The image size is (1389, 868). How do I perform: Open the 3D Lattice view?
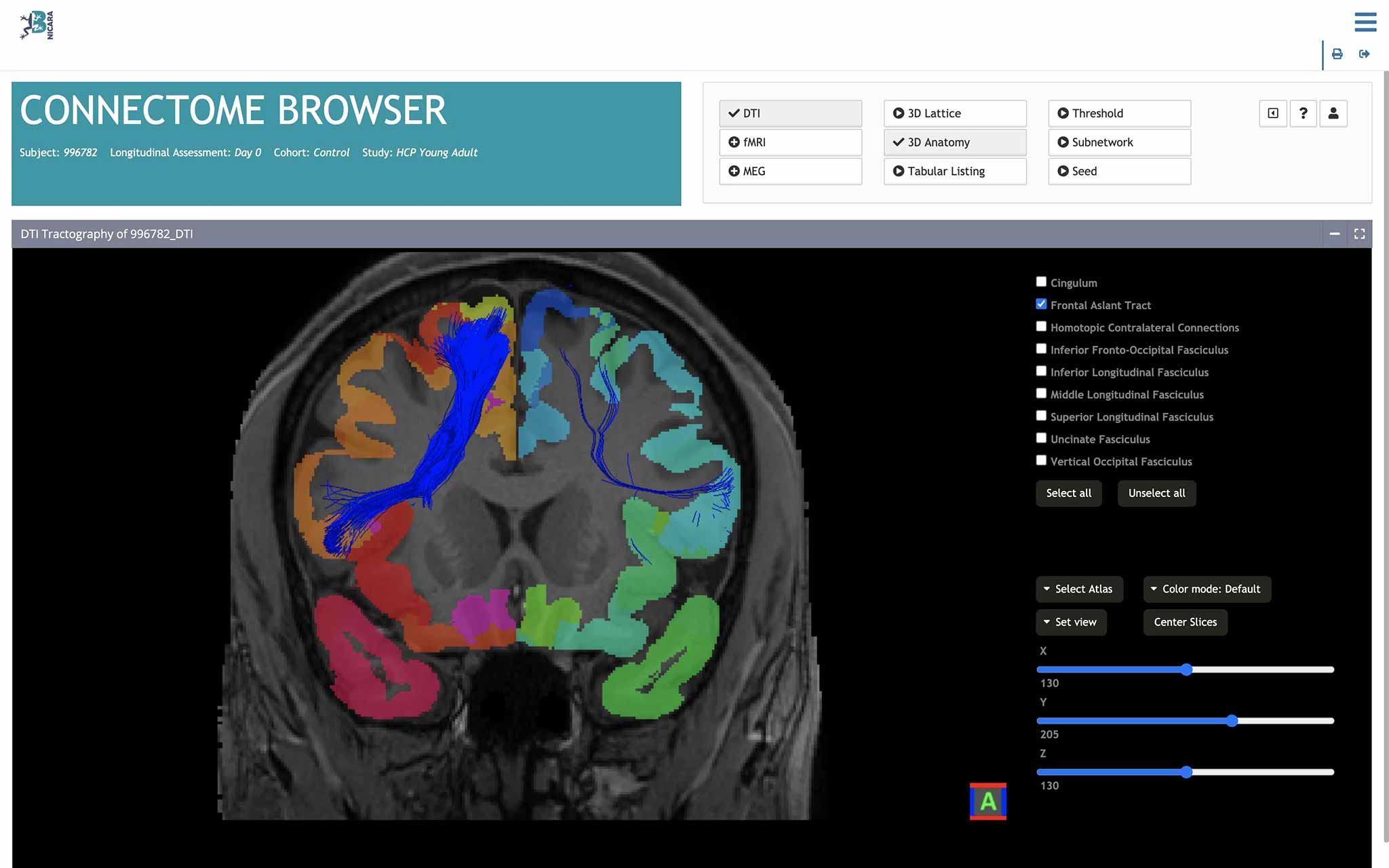pyautogui.click(x=954, y=113)
